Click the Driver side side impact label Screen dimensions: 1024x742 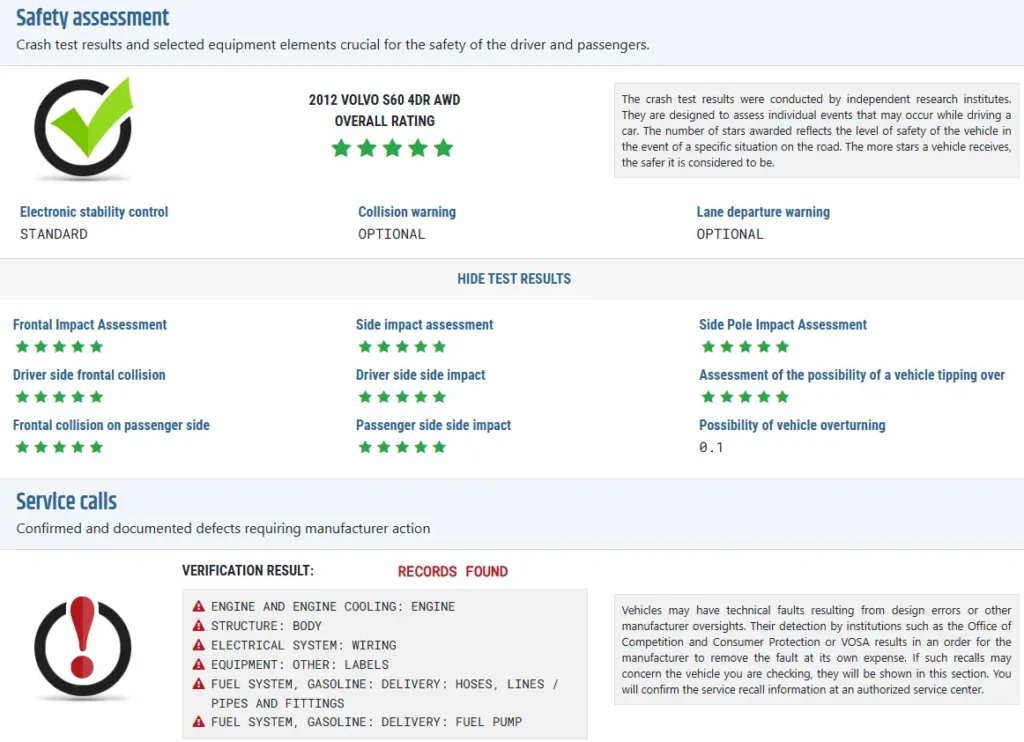pos(421,375)
